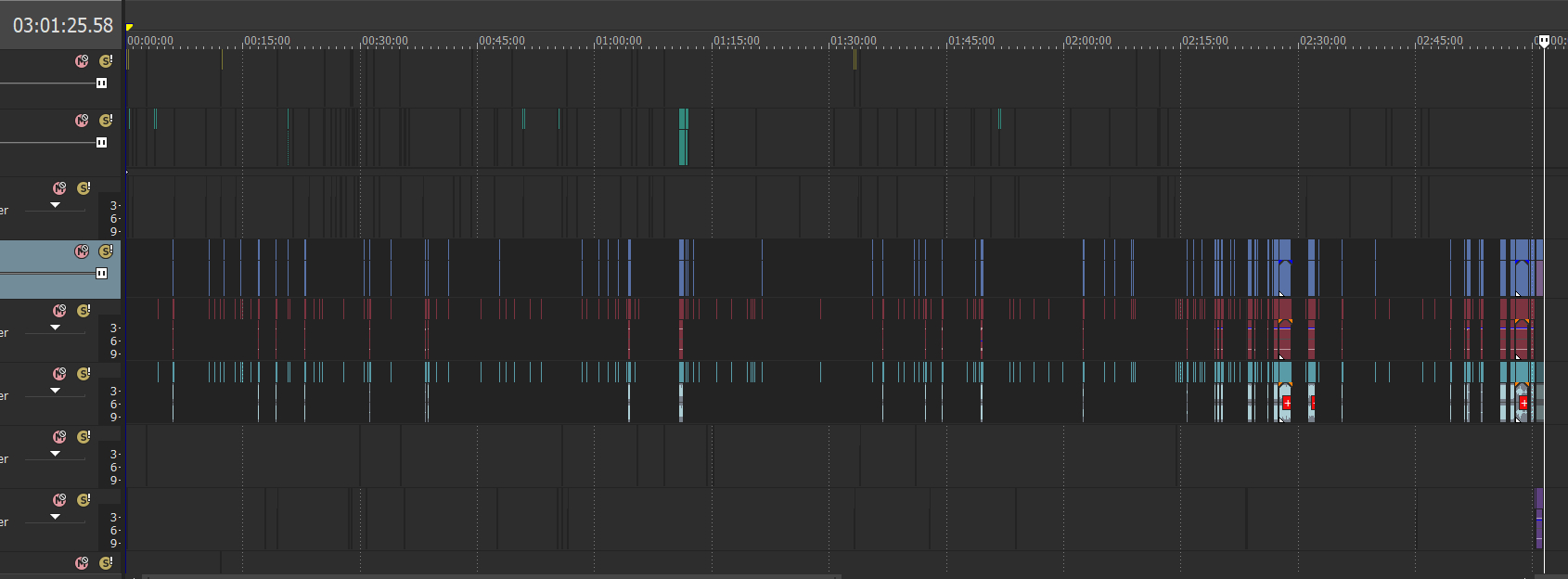Screen dimensions: 1568x579
Task: Toggle mute on the red-clip audio track
Action: tap(59, 311)
